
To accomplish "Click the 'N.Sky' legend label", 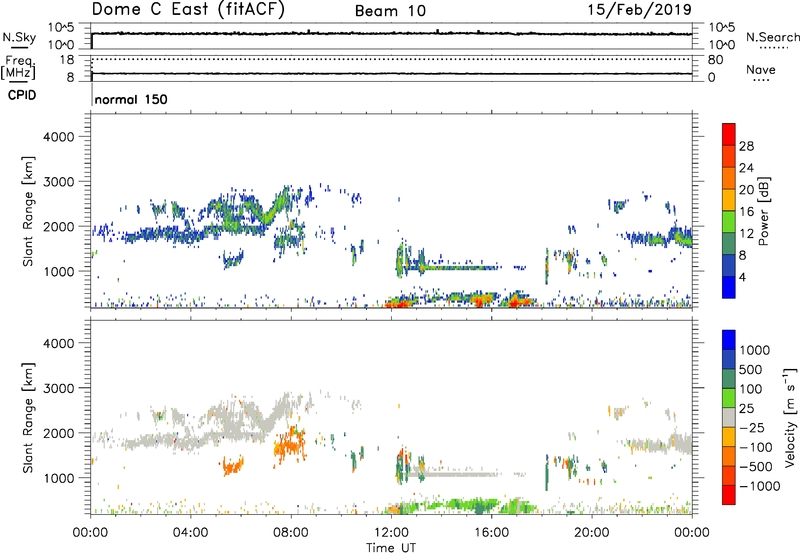I will click(x=19, y=37).
